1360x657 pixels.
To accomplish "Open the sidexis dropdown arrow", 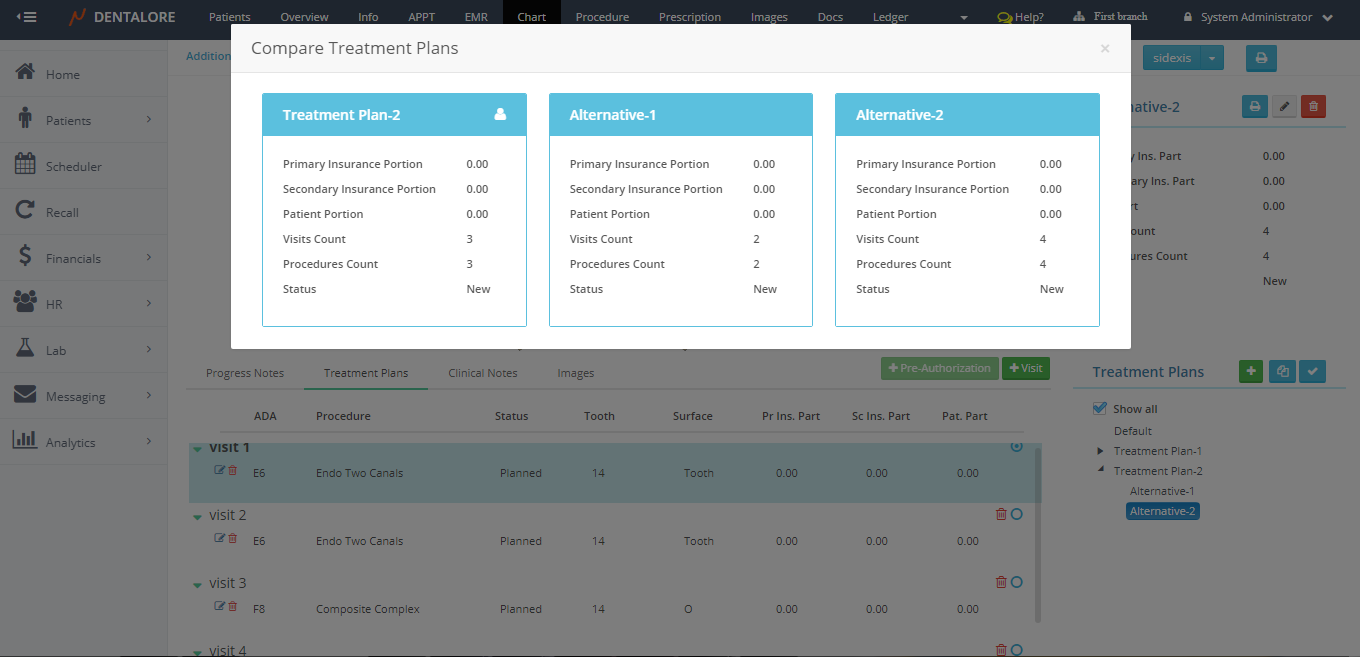I will (1211, 58).
